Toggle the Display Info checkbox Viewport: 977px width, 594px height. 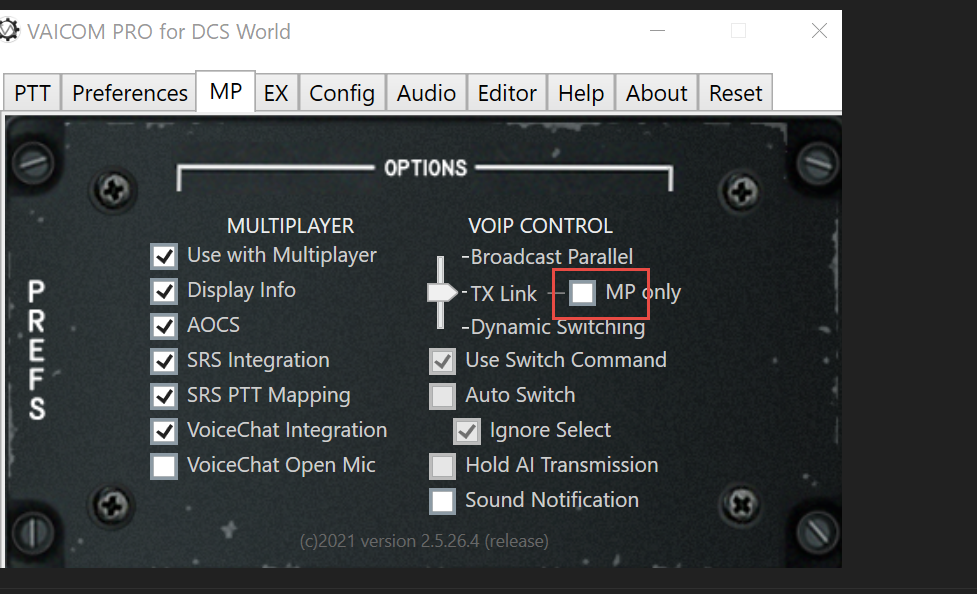(164, 291)
